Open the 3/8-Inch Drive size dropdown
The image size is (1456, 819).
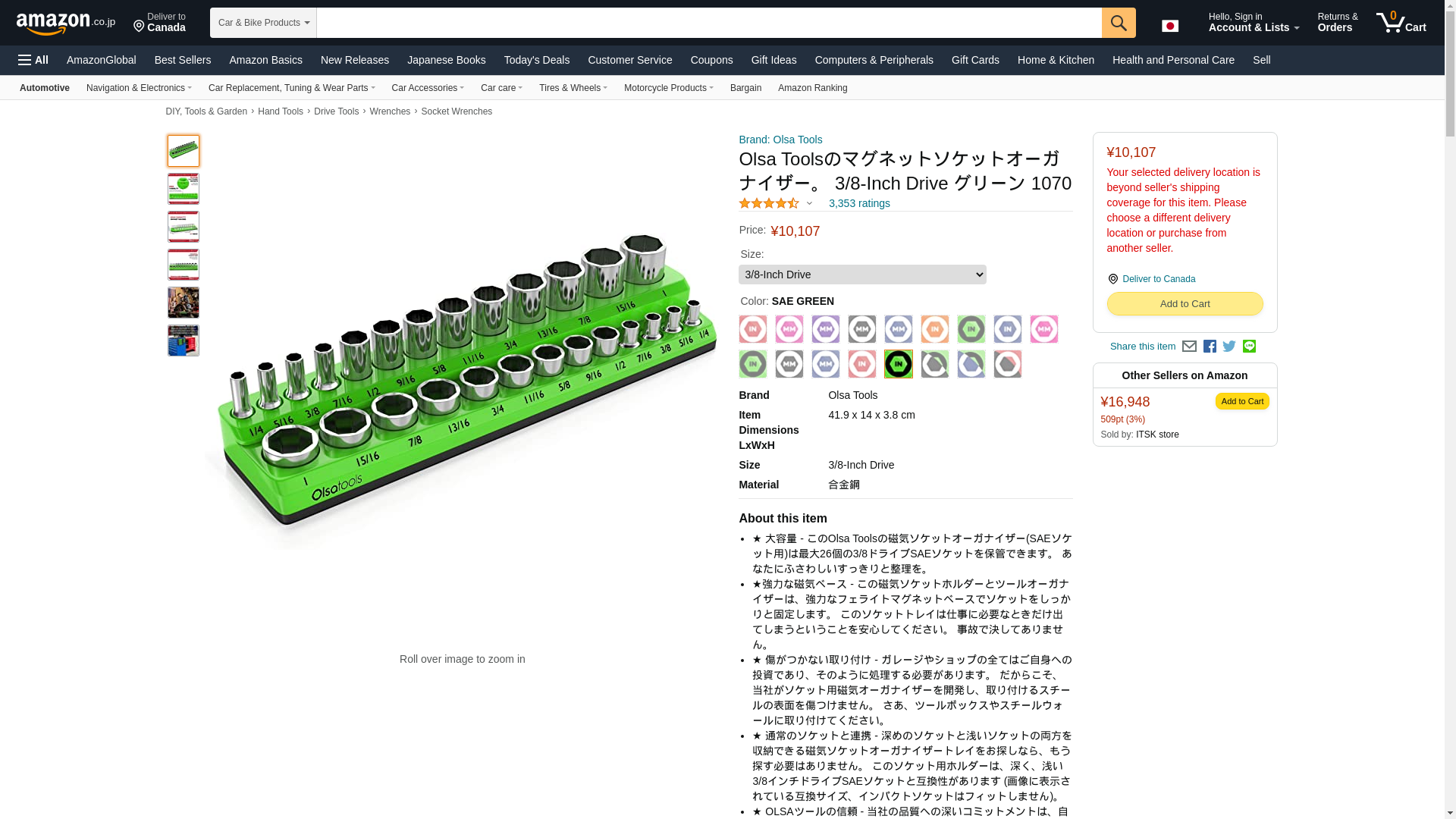point(862,275)
